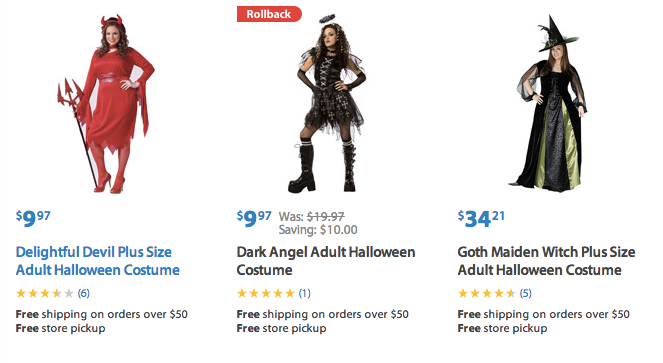Click the $9.97 price of the Devil costume
Screen dimensions: 663x363
click(x=33, y=219)
